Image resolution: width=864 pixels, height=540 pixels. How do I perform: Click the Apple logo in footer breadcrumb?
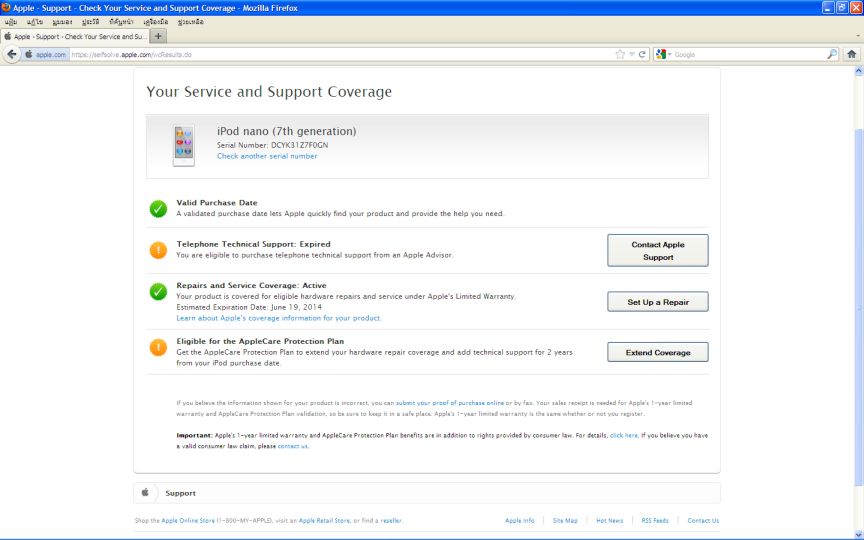145,493
